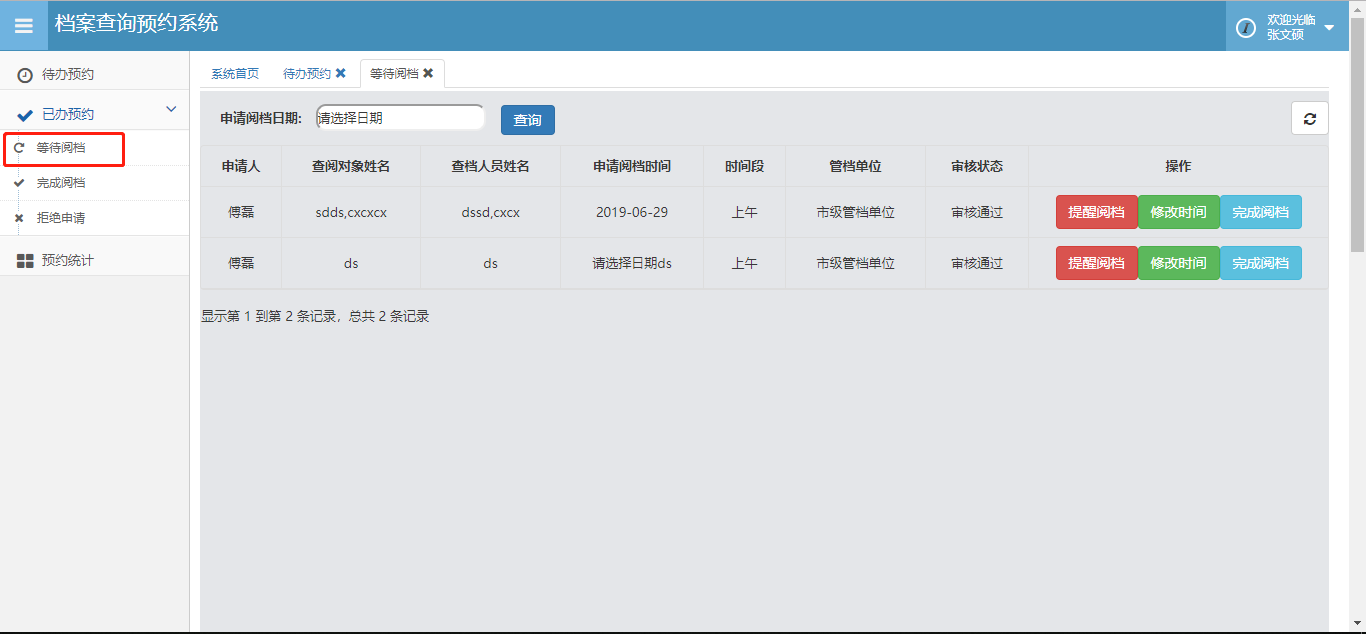The image size is (1366, 634).
Task: Collapse the 已办预约 sidebar section chevron
Action: pos(171,110)
